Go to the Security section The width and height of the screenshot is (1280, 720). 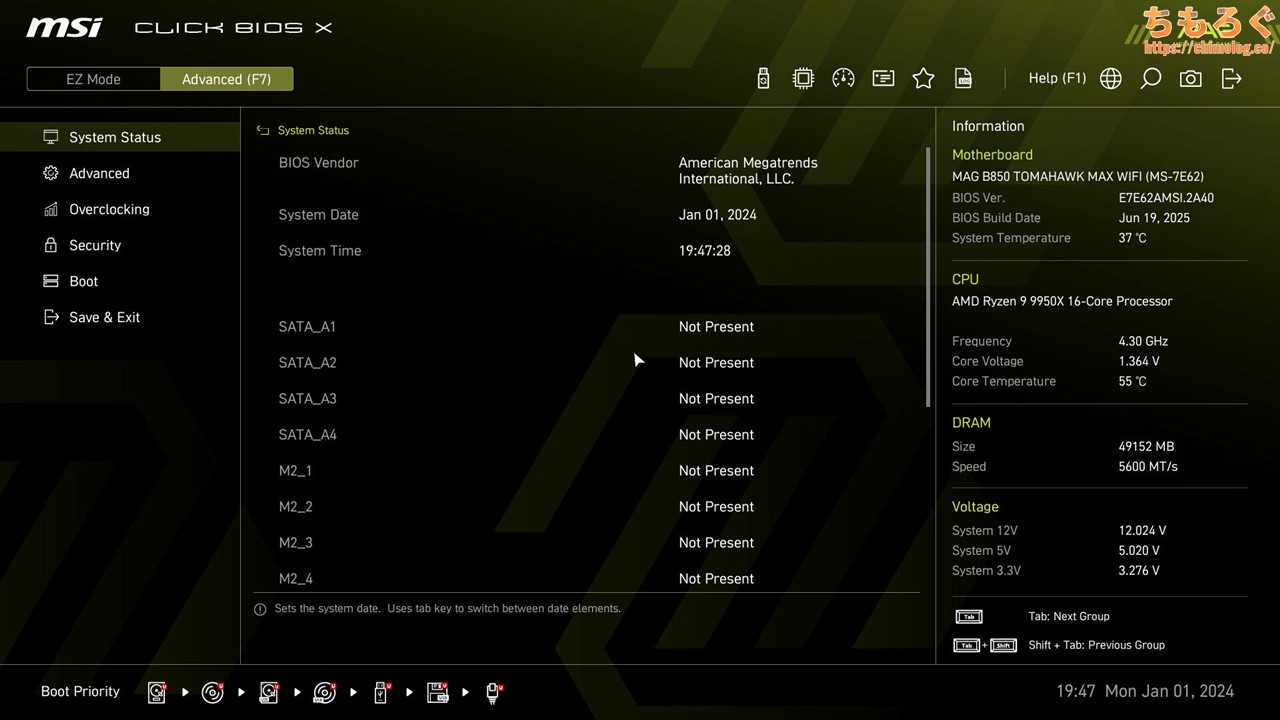pyautogui.click(x=95, y=245)
